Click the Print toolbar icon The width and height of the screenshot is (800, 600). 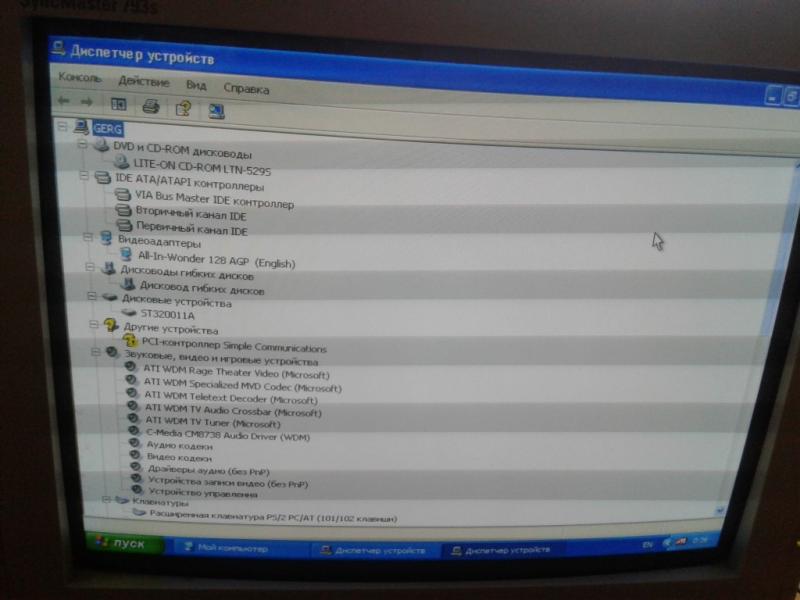tap(151, 107)
